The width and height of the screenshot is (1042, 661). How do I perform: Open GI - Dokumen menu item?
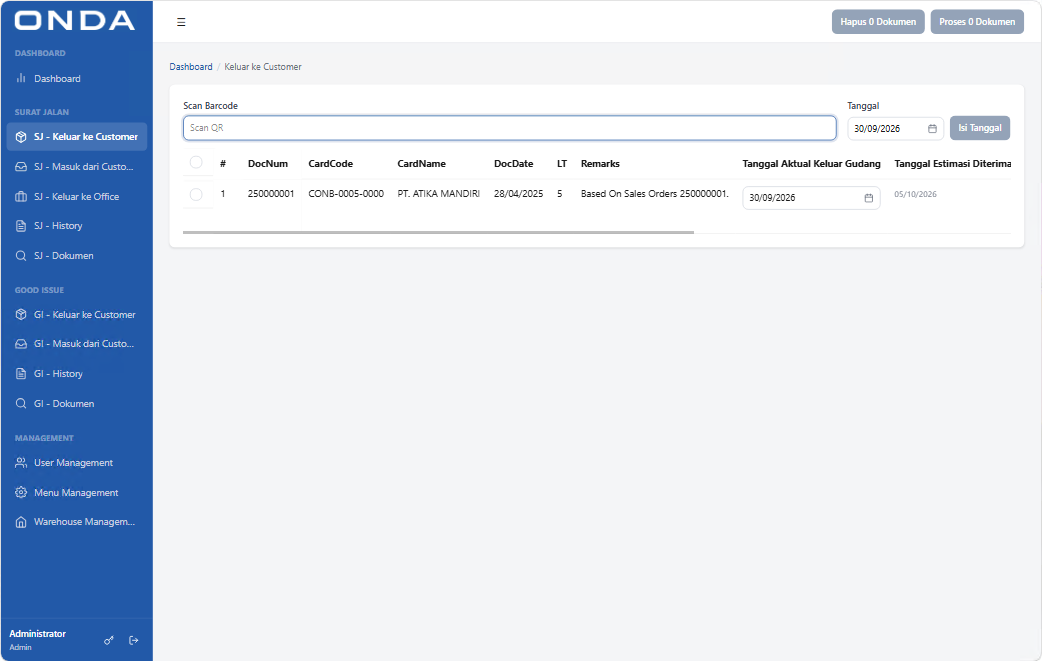(77, 403)
